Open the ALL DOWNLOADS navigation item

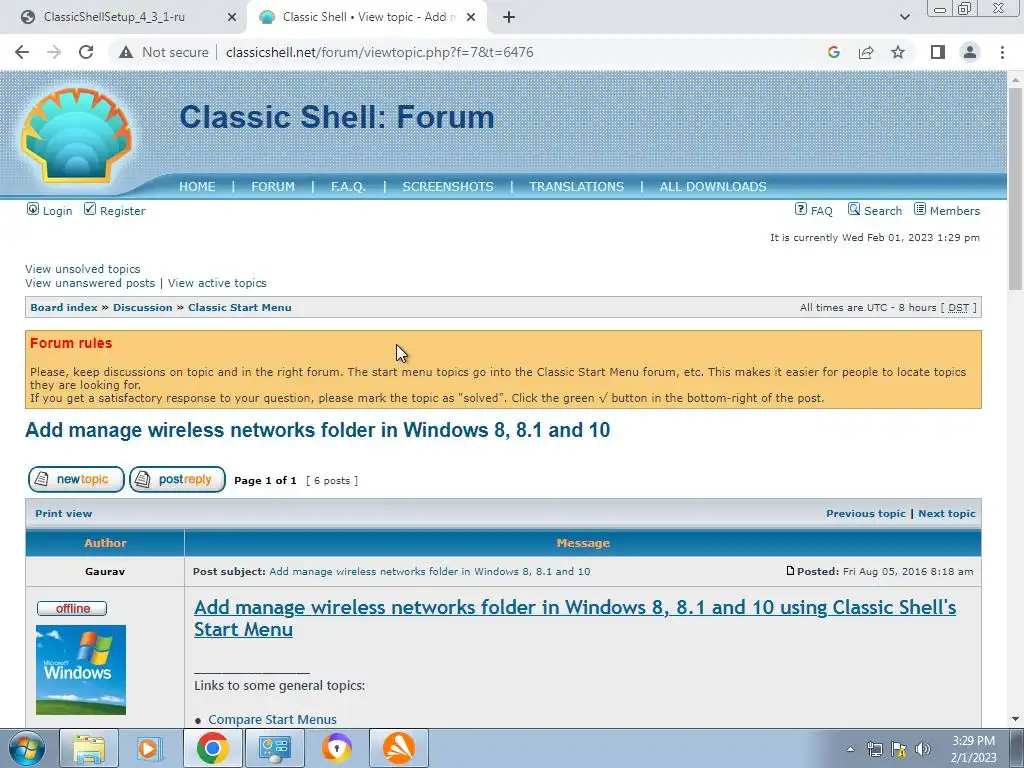coord(713,187)
